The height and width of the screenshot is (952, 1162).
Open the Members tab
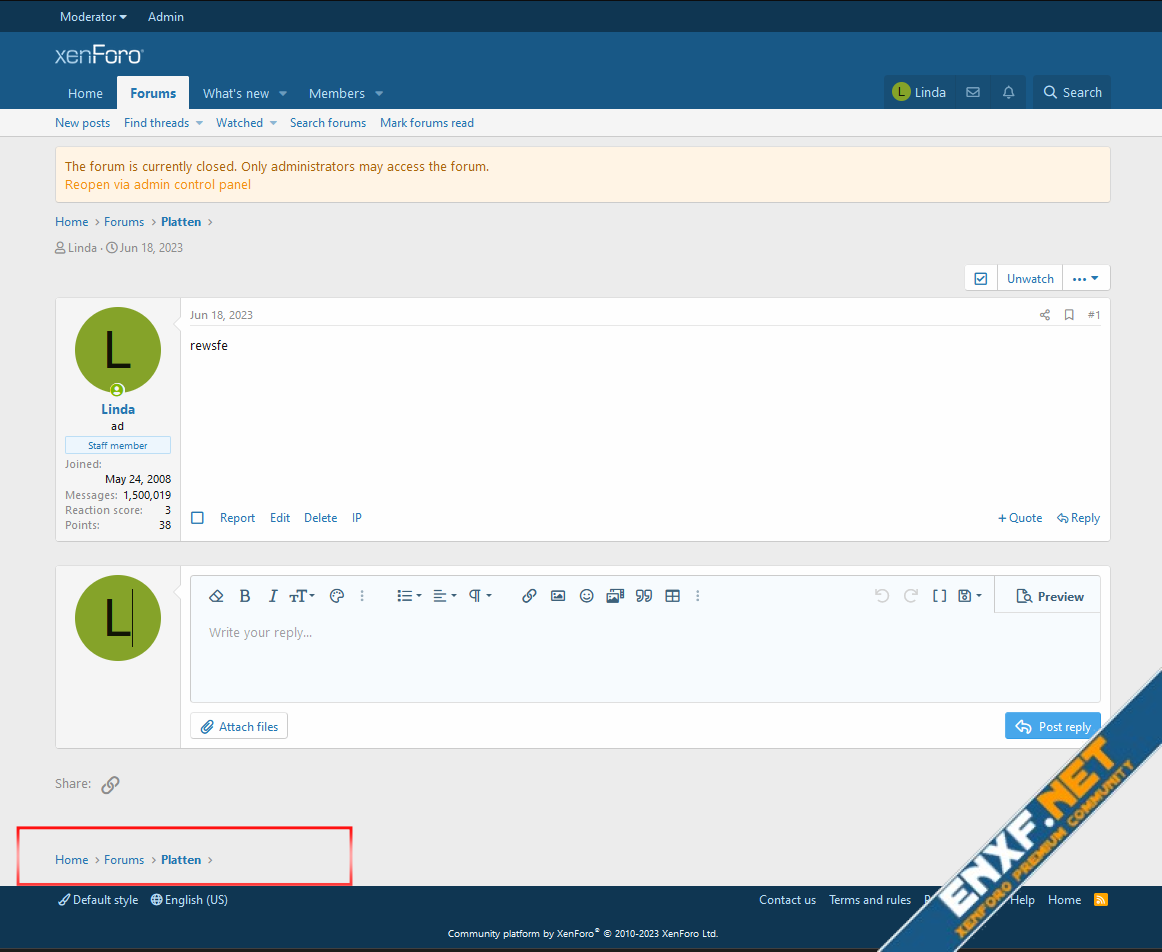337,94
